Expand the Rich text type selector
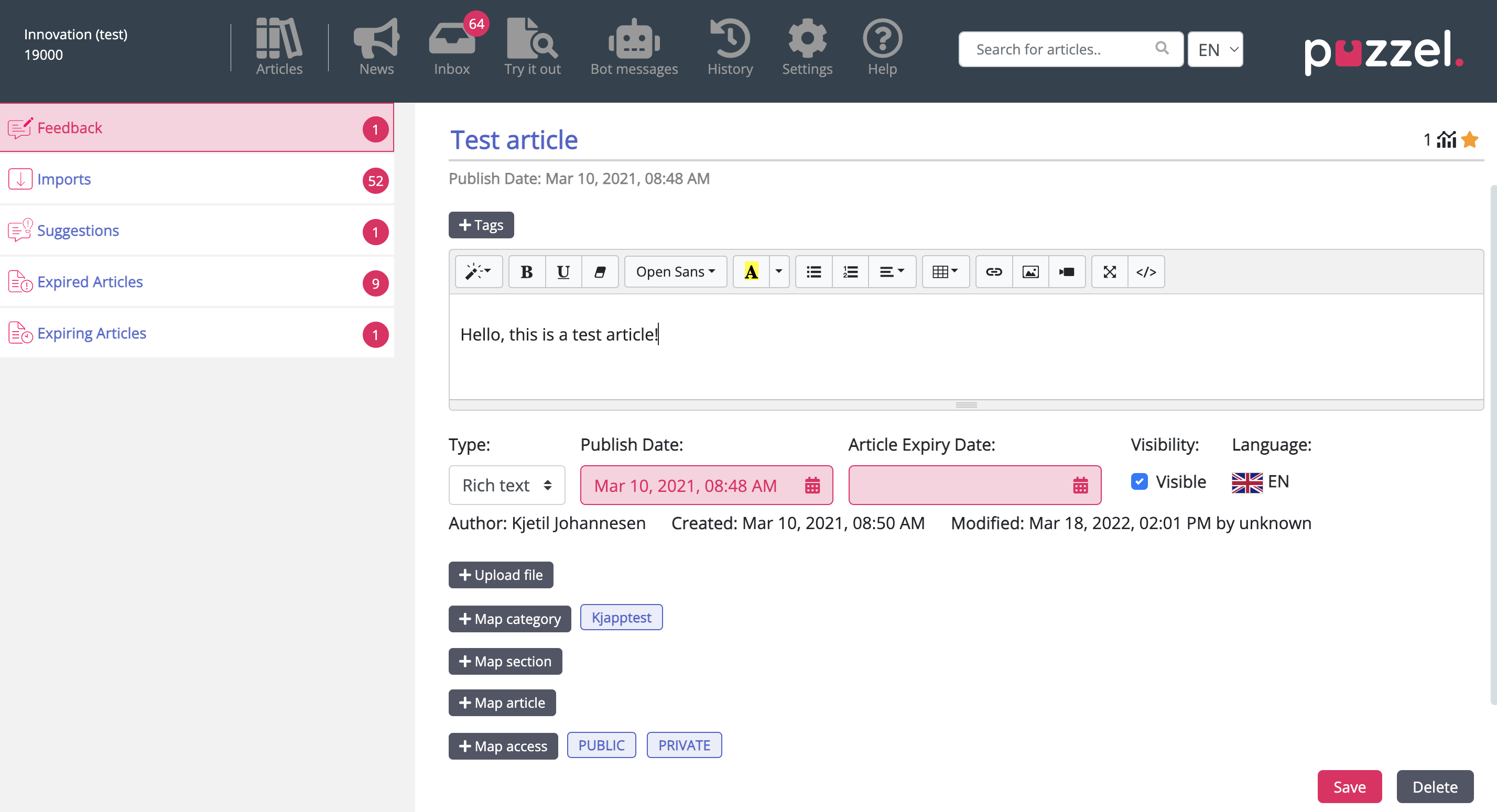Screen dimensions: 1497x812 click(x=507, y=485)
